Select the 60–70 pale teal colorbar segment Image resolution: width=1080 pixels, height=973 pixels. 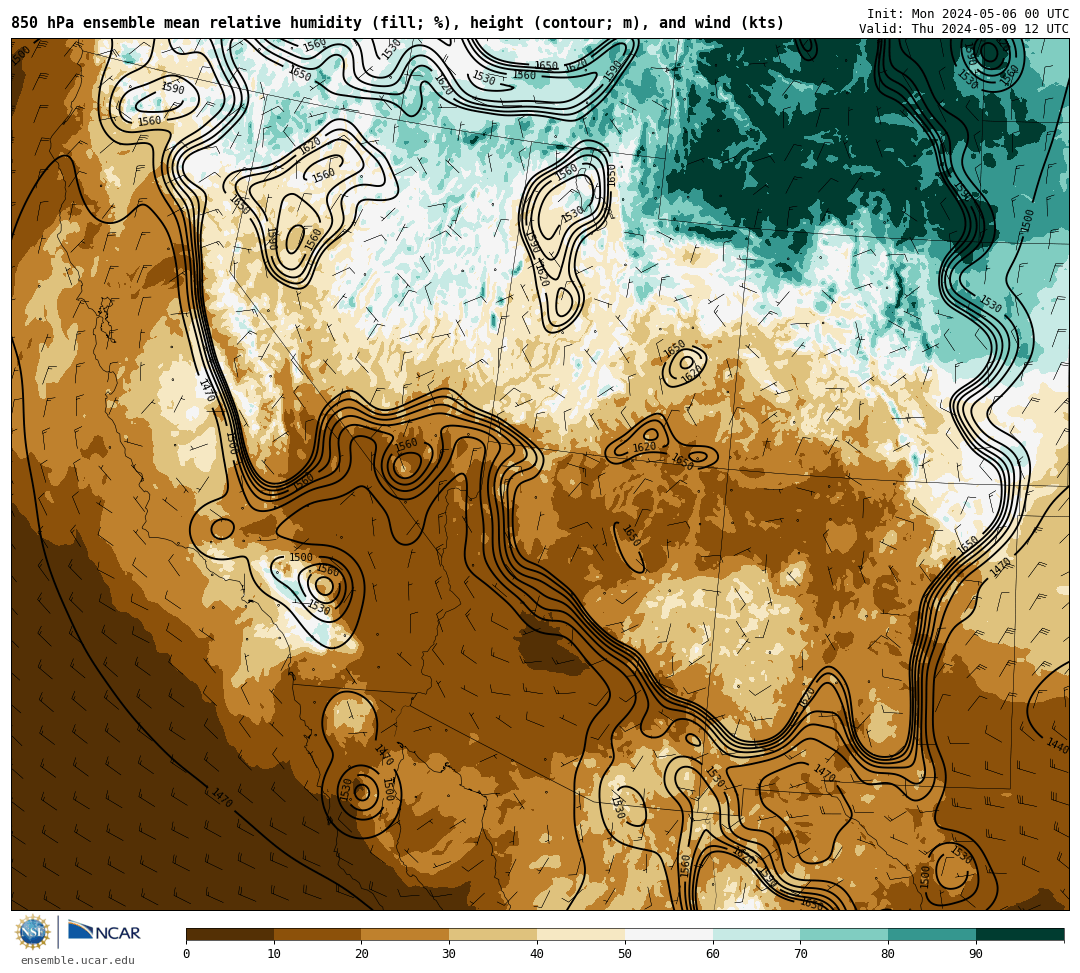tap(757, 934)
